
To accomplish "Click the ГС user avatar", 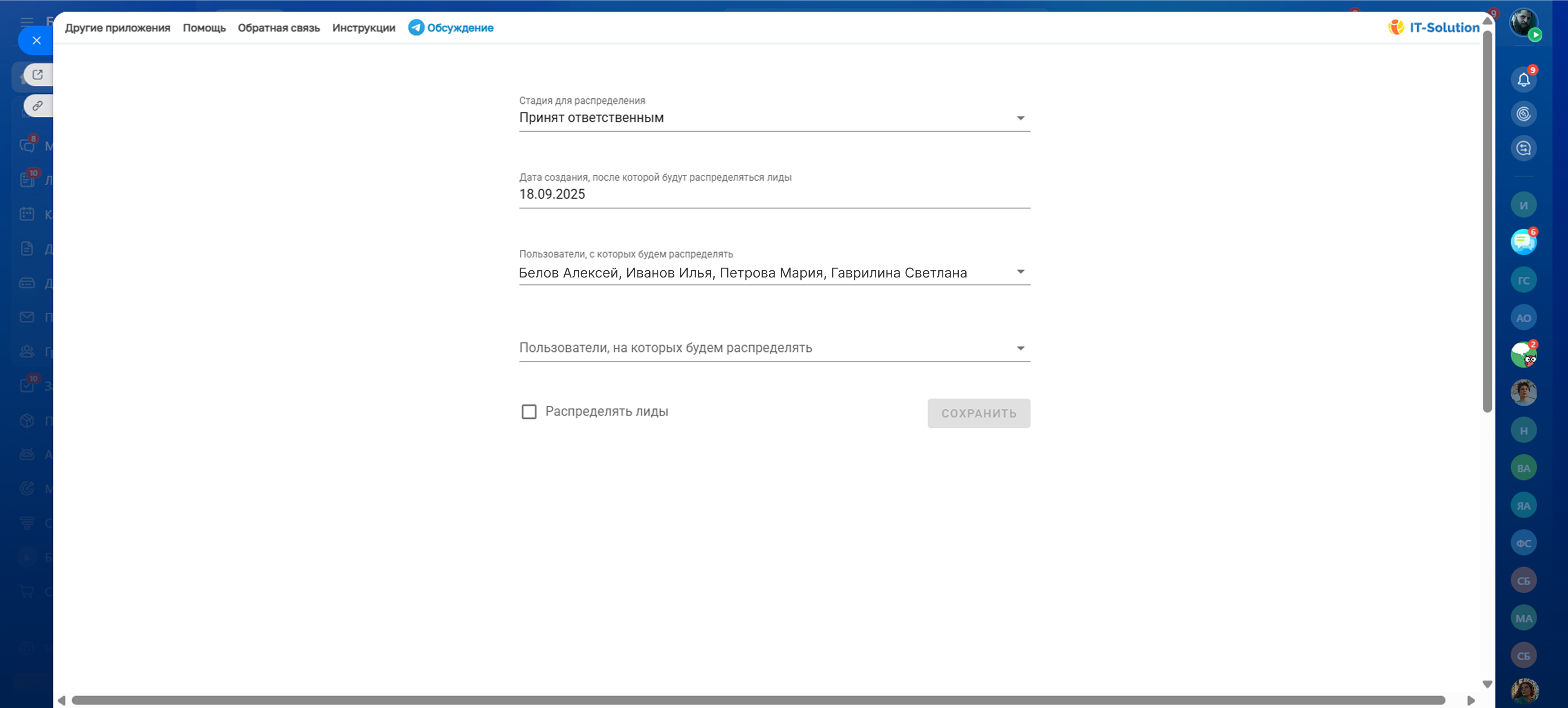I will coord(1523,280).
